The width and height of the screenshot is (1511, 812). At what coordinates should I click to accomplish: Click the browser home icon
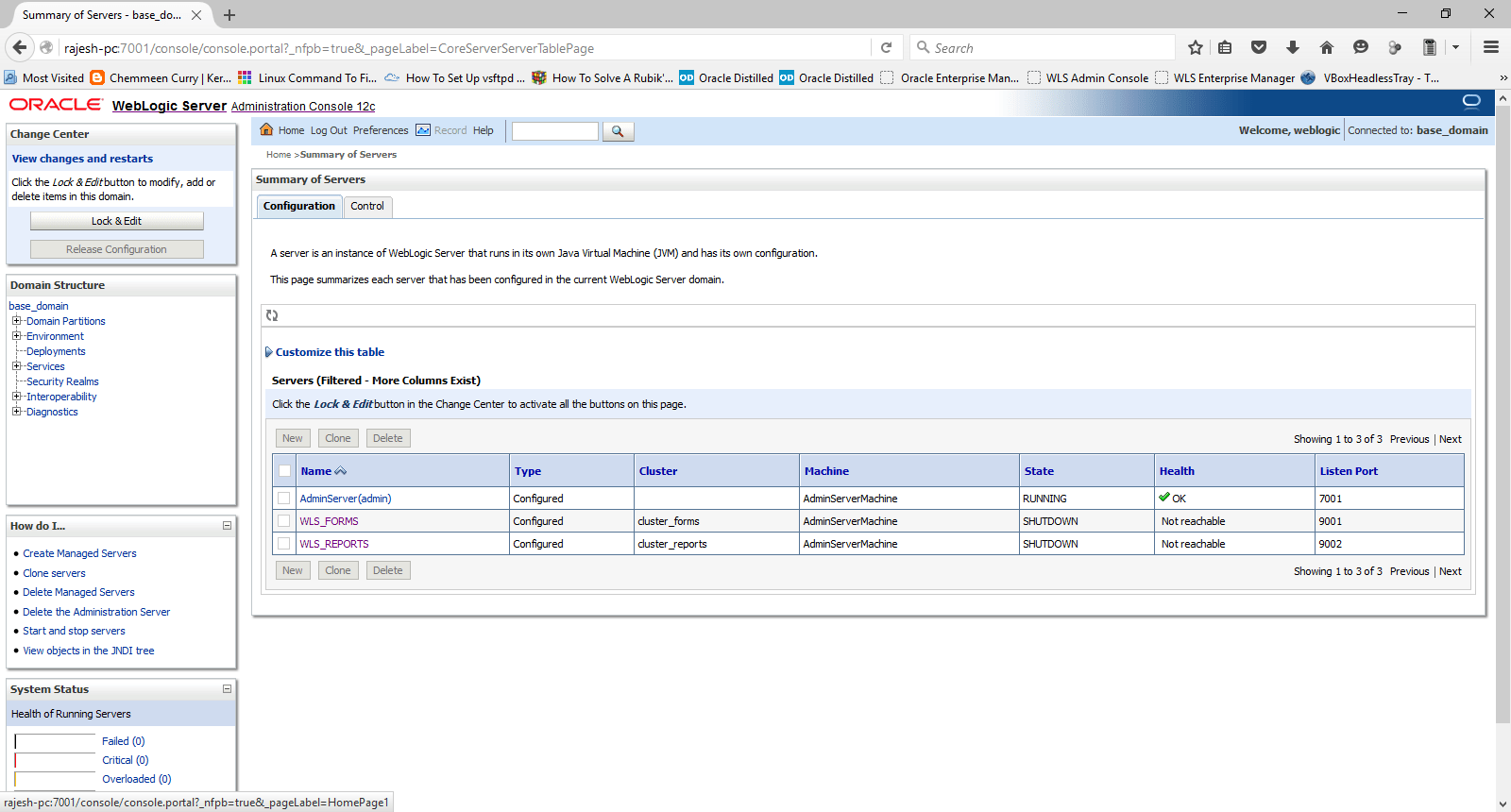pos(1327,47)
